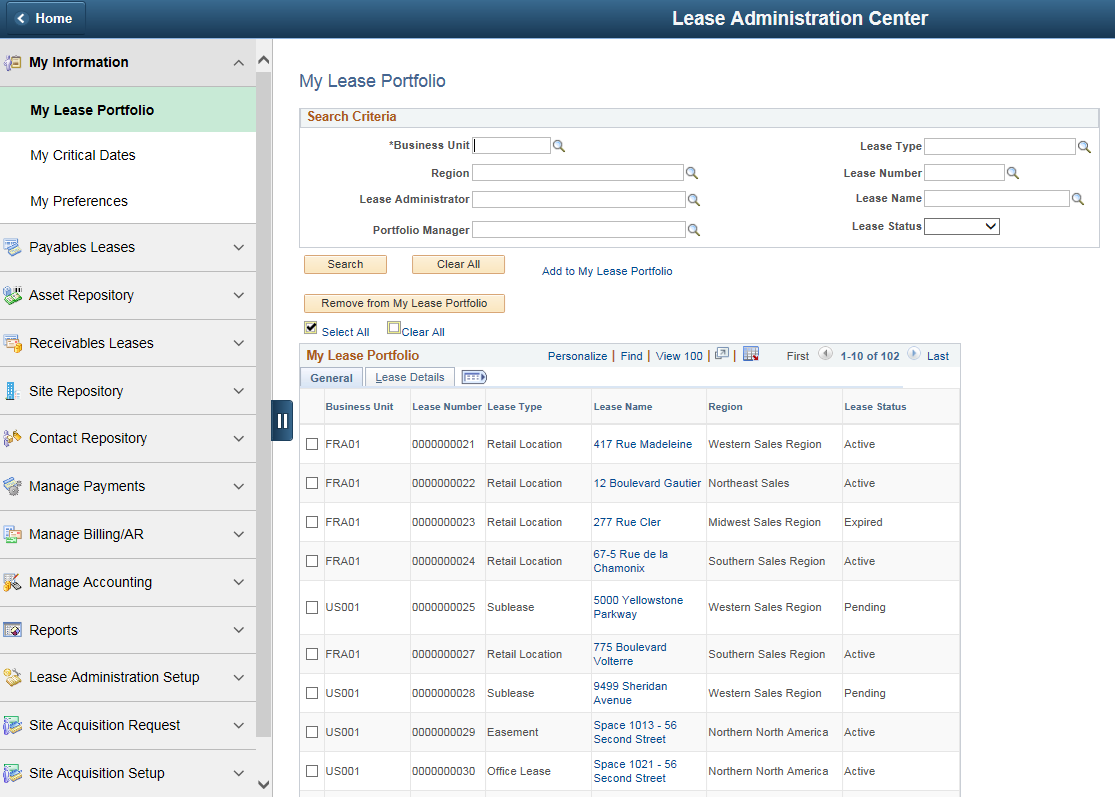Select My Critical Dates in the sidebar
This screenshot has height=797, width=1115.
tap(82, 154)
